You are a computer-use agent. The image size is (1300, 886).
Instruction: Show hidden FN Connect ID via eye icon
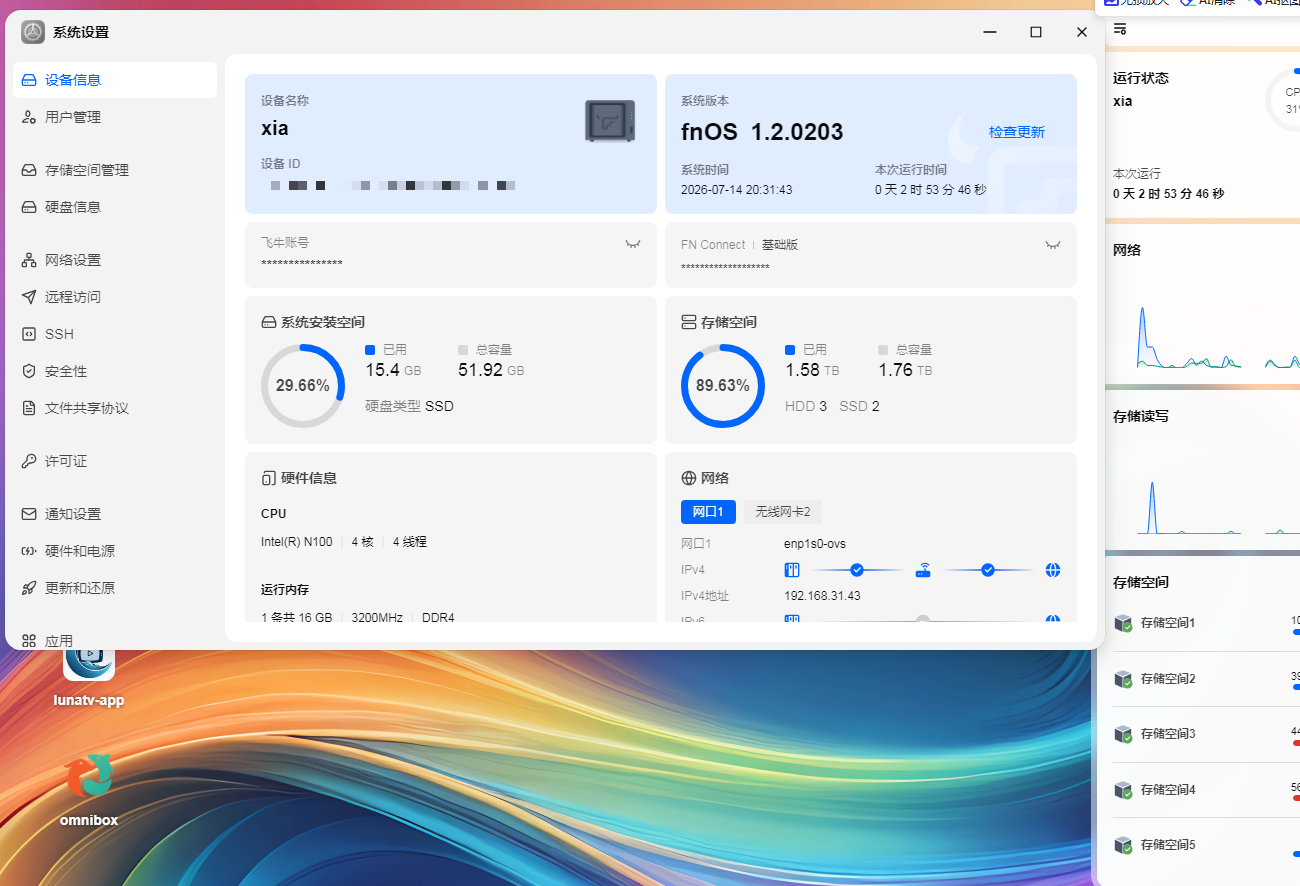coord(1053,244)
